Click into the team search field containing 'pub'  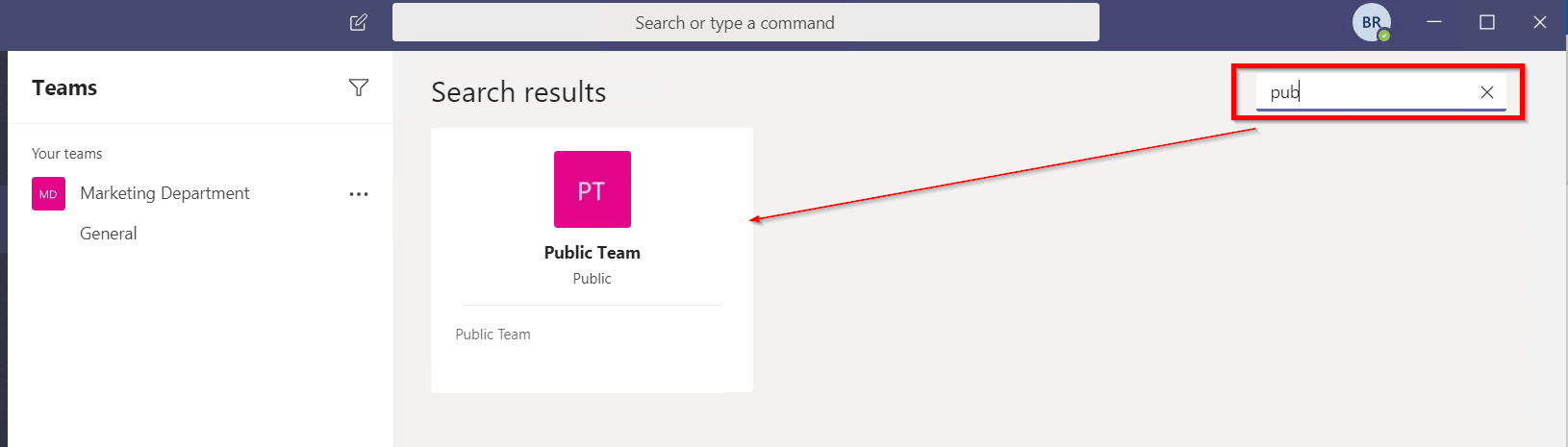(1366, 92)
